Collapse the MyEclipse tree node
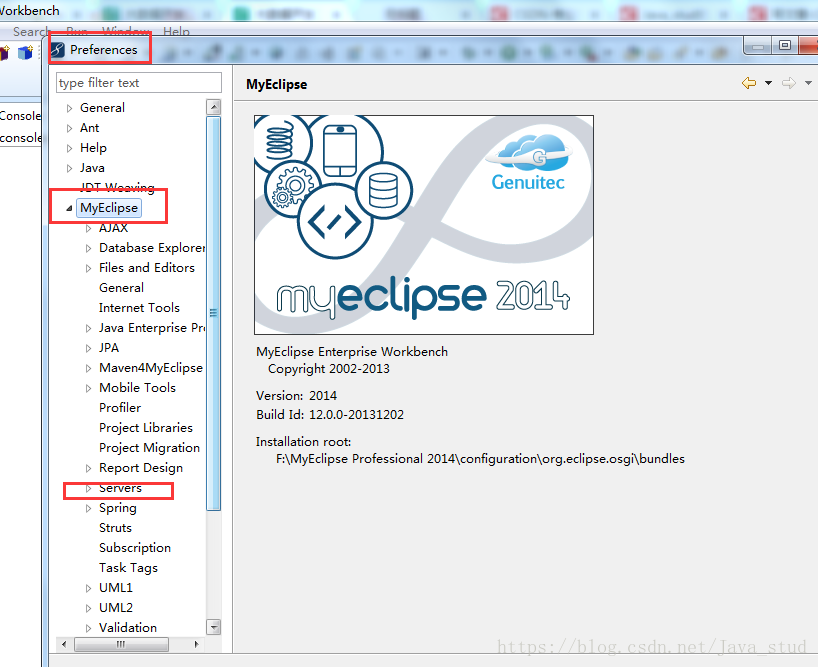818x667 pixels. [69, 208]
